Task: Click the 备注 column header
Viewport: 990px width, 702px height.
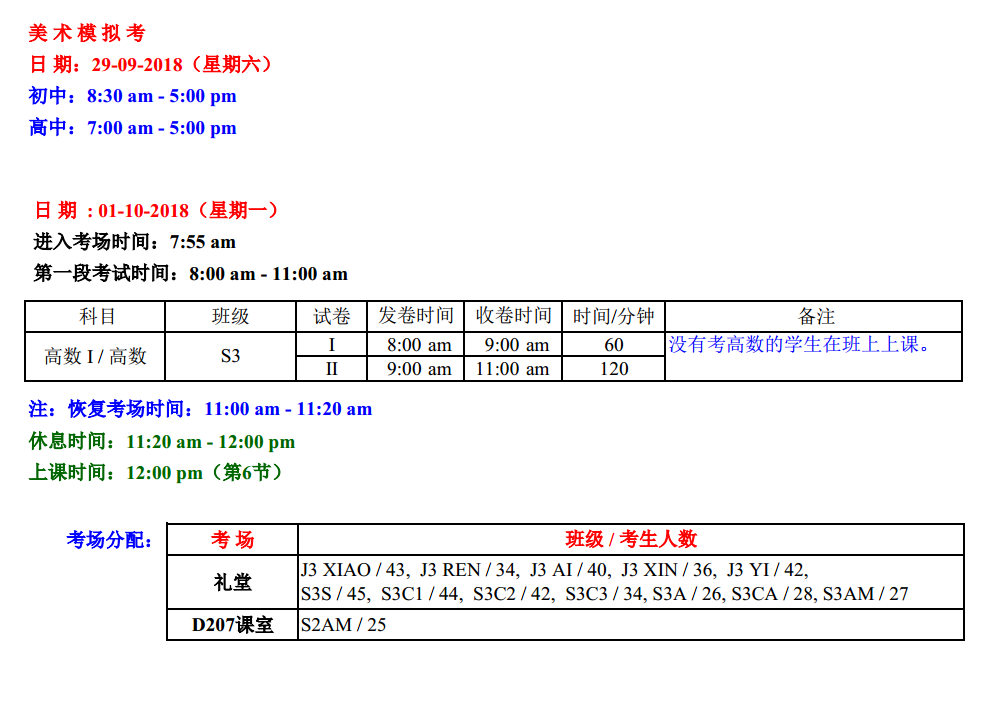Action: pos(815,316)
